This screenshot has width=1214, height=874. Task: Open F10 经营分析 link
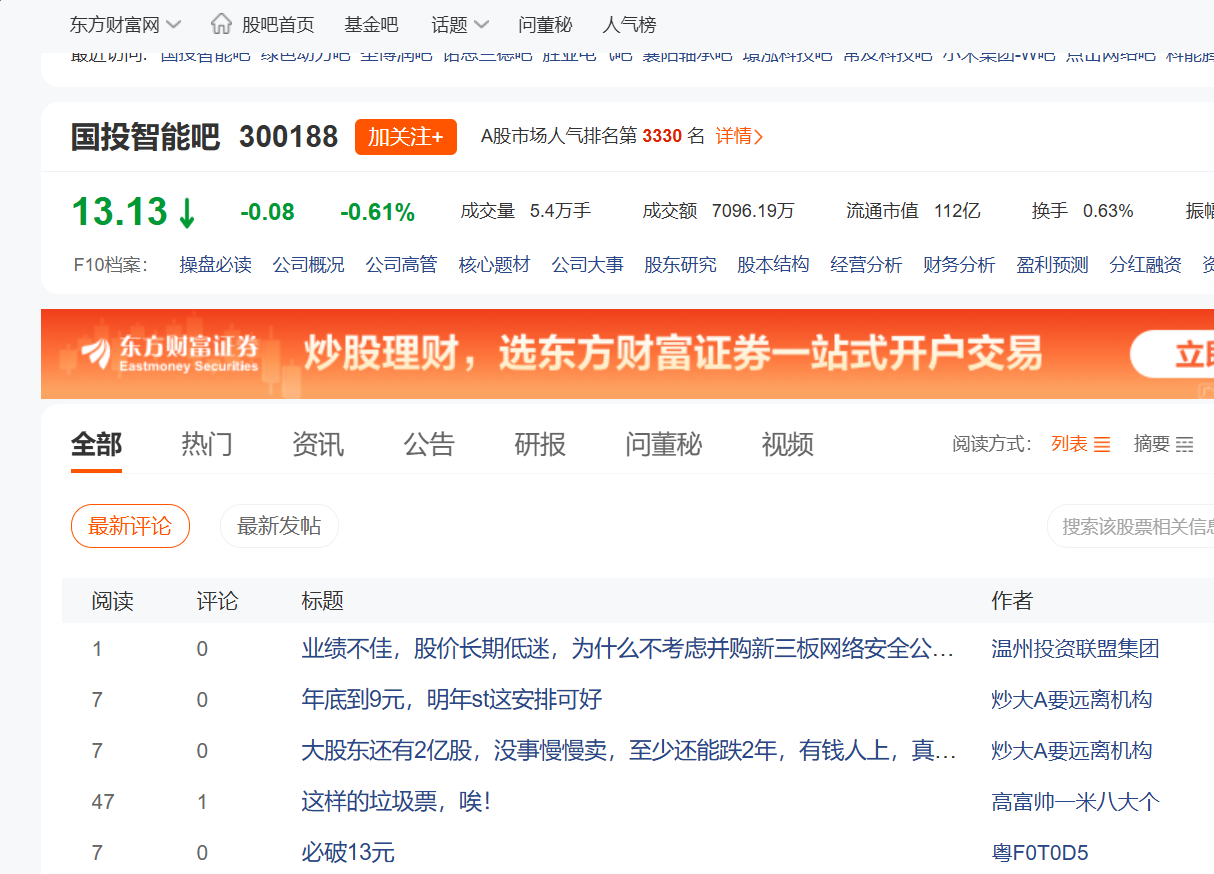(x=866, y=265)
